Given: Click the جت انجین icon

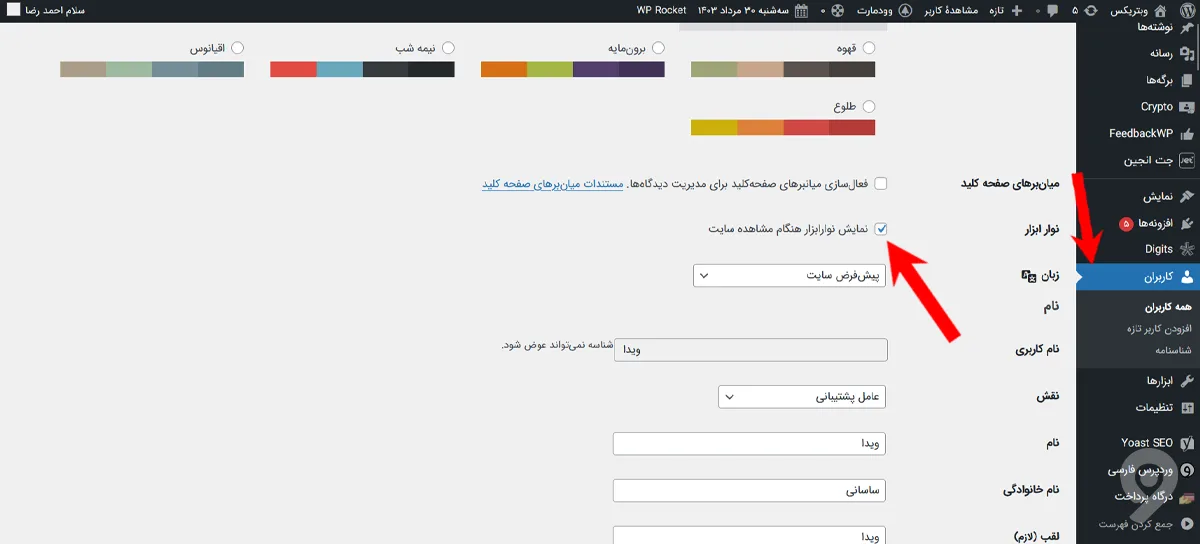Looking at the screenshot, I should (x=1186, y=159).
